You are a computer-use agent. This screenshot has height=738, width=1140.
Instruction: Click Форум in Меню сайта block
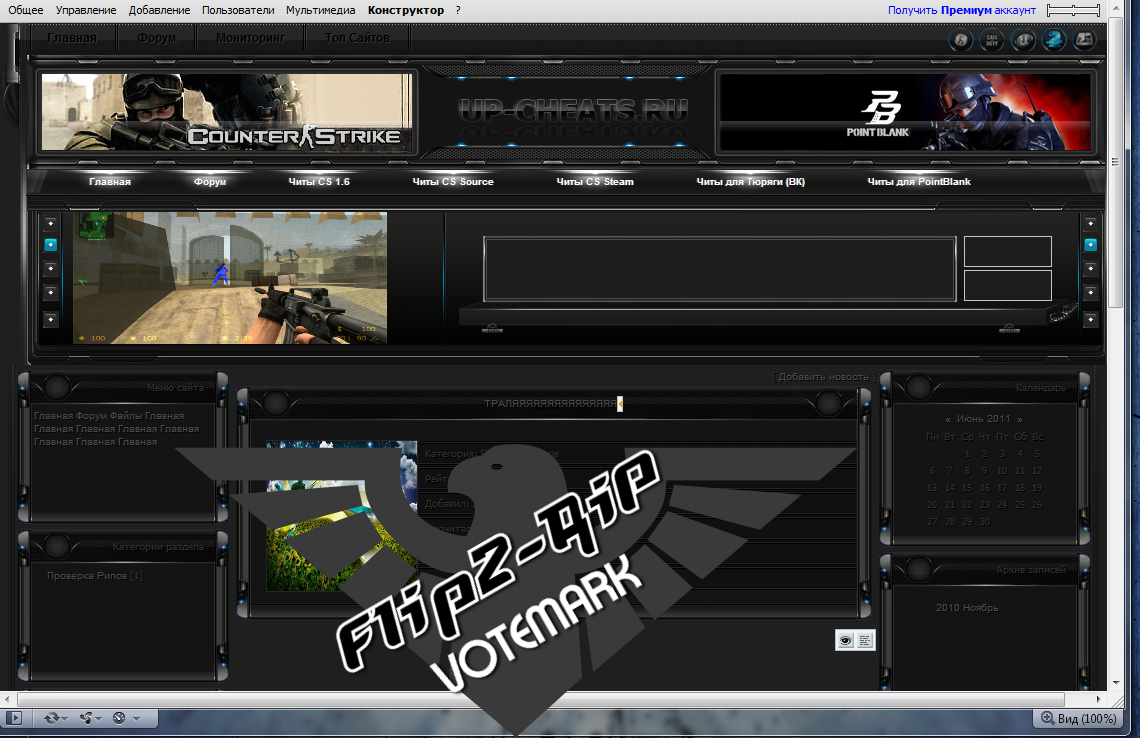click(92, 416)
